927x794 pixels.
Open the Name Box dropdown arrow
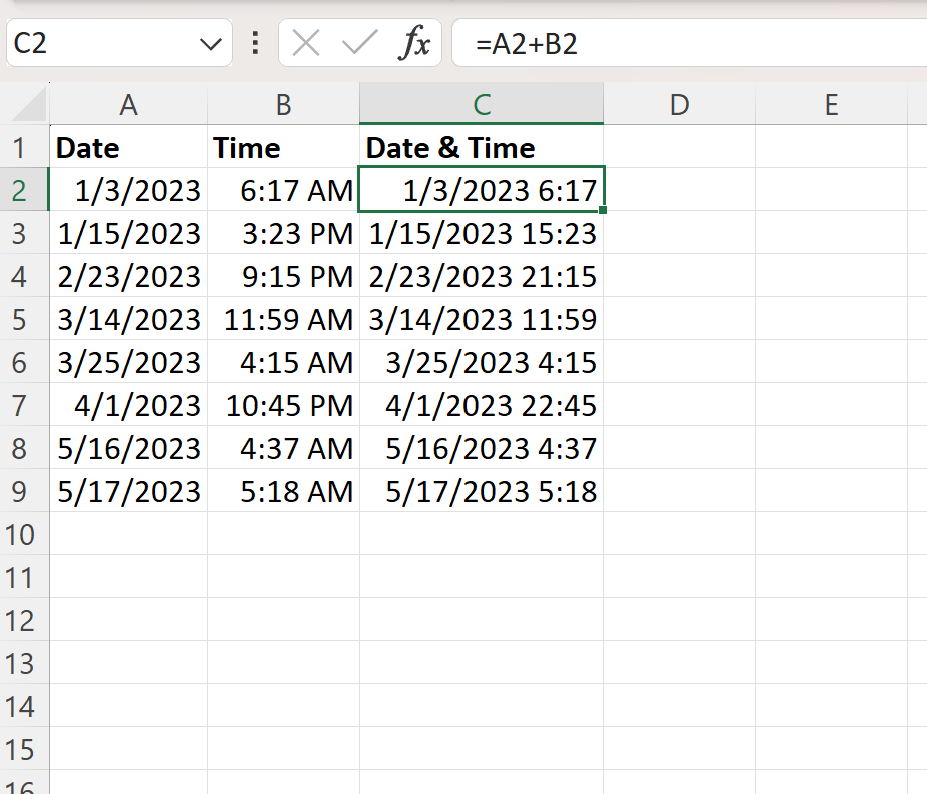click(x=210, y=44)
